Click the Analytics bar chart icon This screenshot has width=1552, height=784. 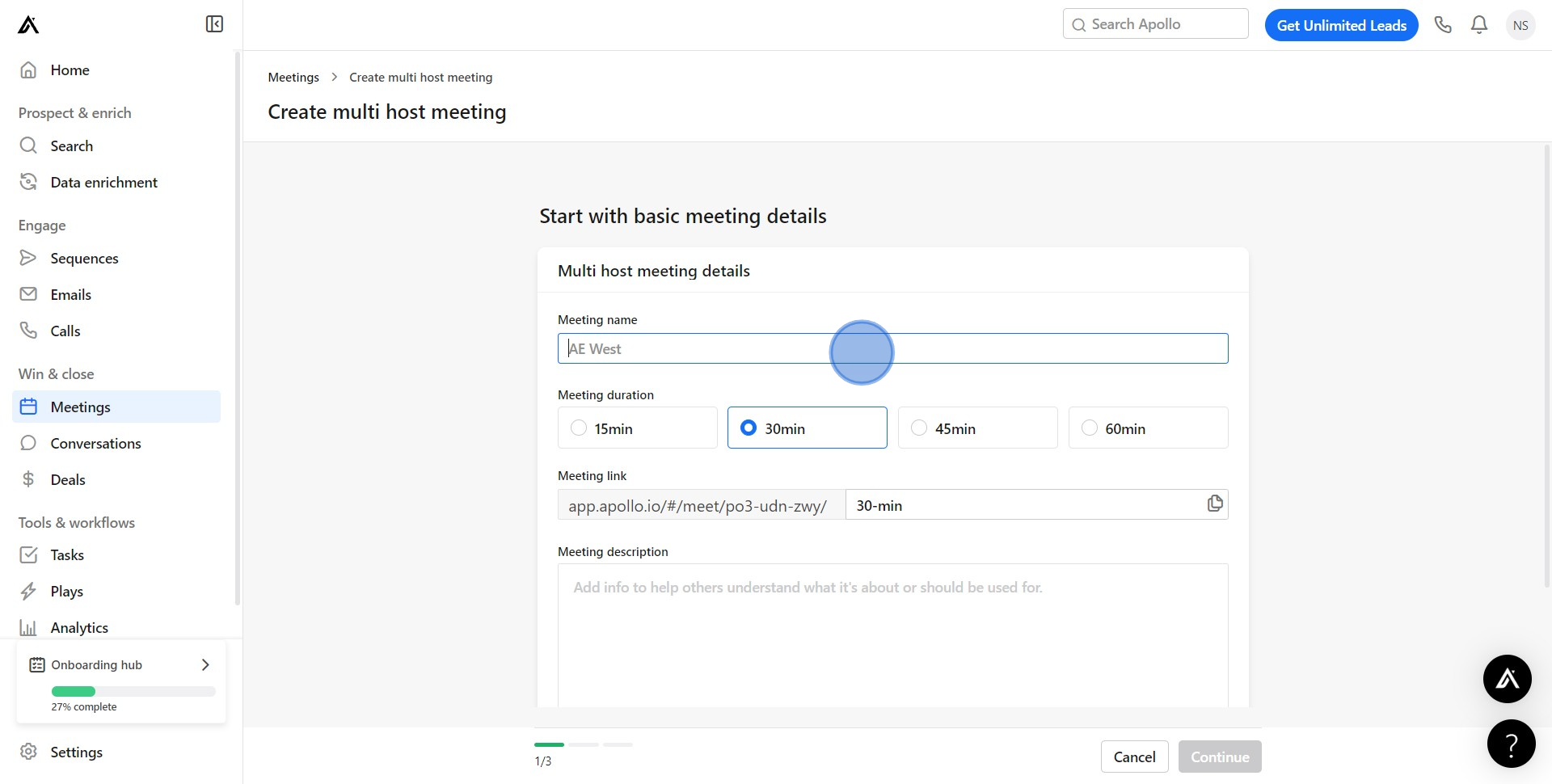coord(28,627)
